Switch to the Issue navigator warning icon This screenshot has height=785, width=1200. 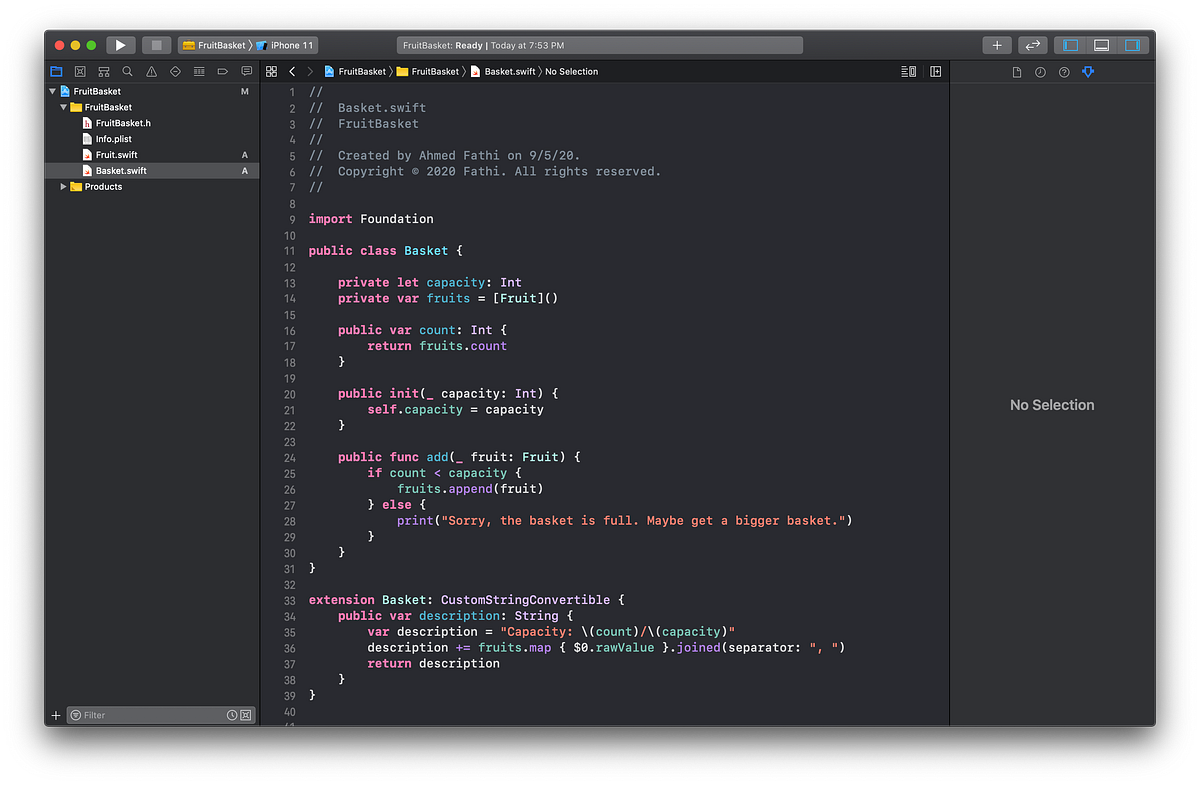click(x=151, y=71)
